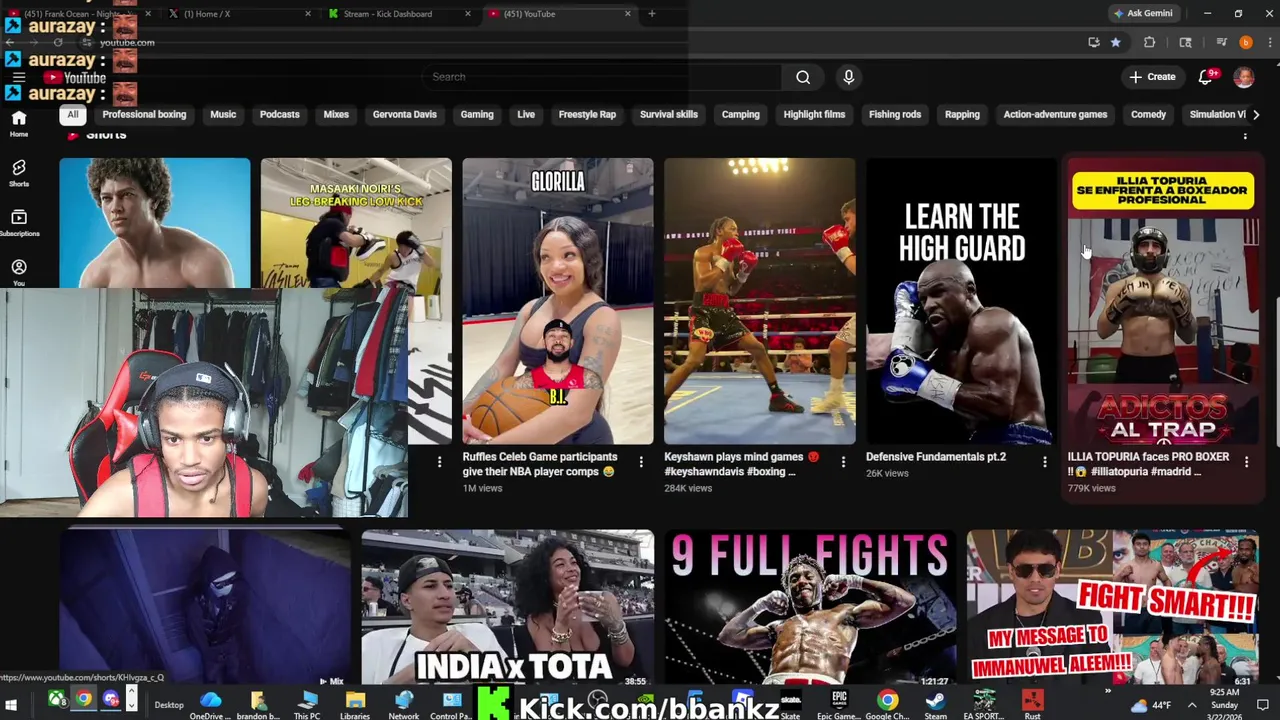Image resolution: width=1280 pixels, height=720 pixels.
Task: Open Epic Games from taskbar
Action: coord(838,704)
